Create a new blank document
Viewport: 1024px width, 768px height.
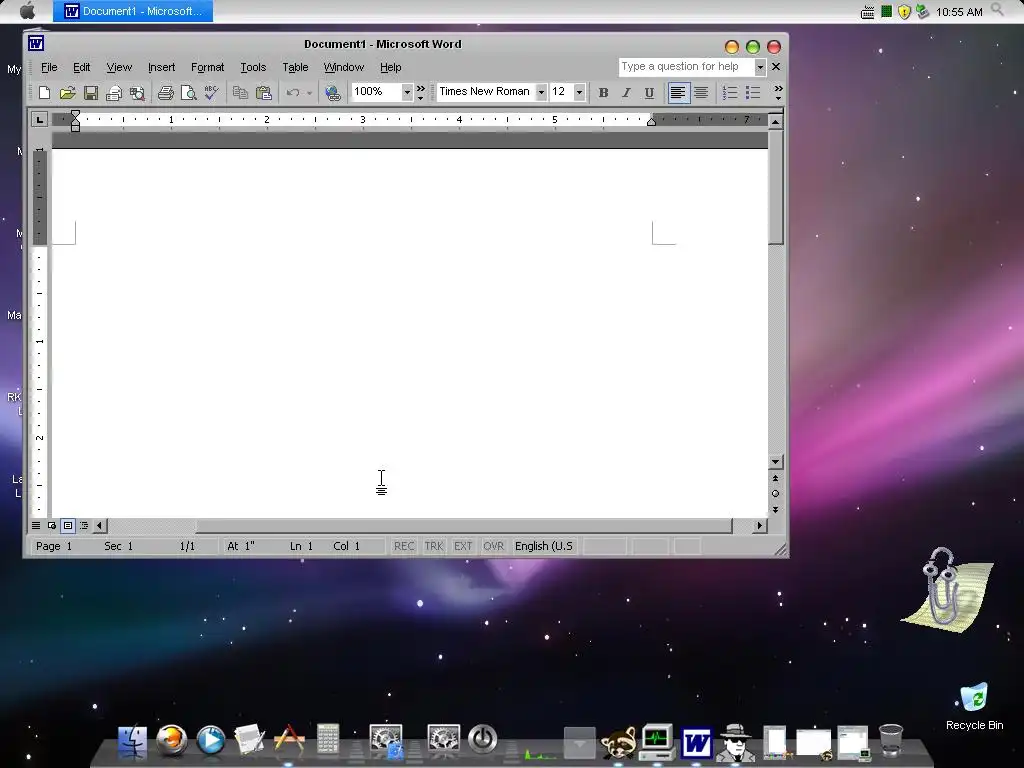click(44, 93)
